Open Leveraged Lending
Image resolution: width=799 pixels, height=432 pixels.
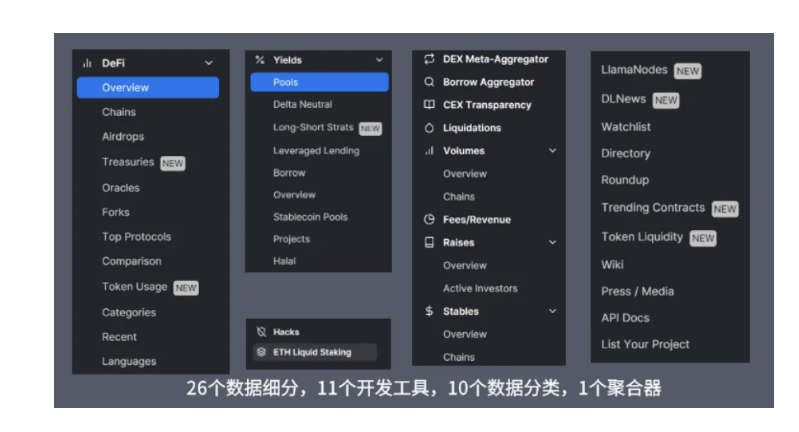[x=316, y=151]
